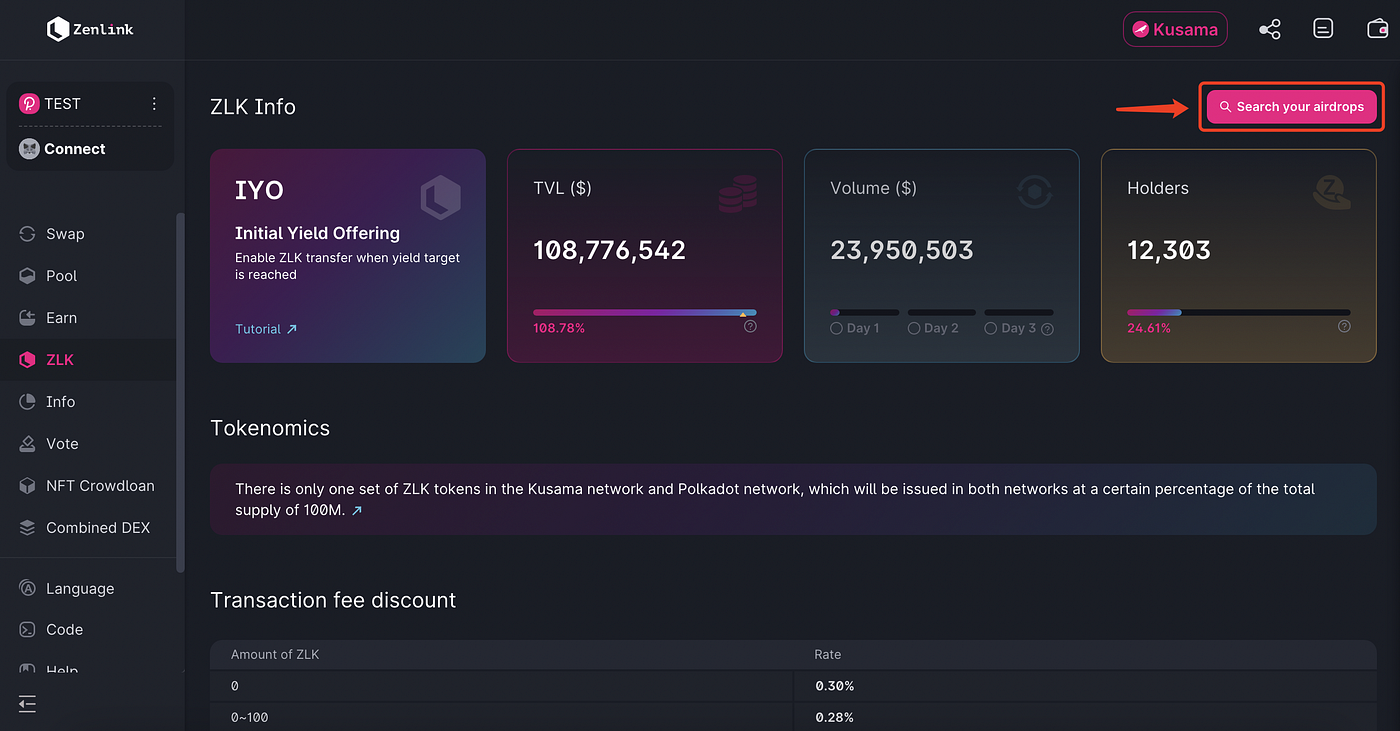Open the TEST account options menu

click(154, 104)
